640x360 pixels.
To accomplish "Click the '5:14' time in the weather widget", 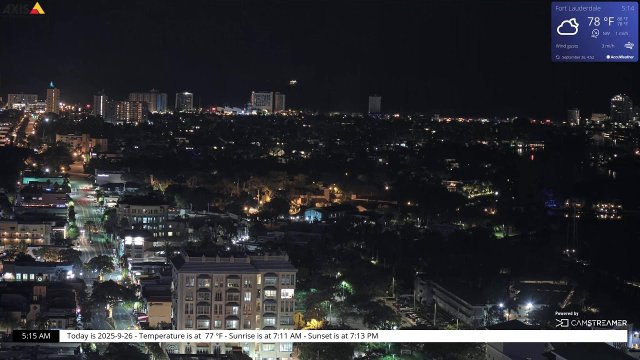I will click(x=628, y=9).
